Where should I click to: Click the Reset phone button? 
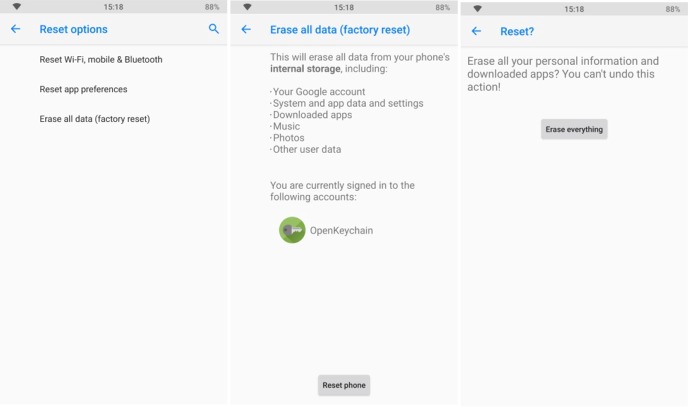(344, 385)
